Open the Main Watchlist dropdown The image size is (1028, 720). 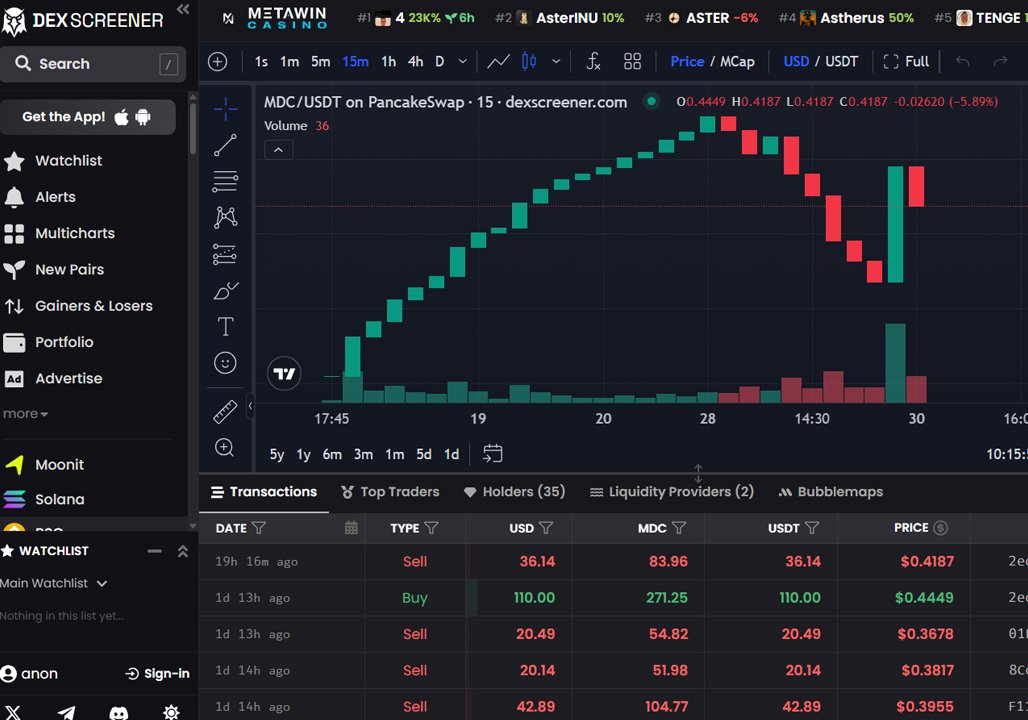click(54, 583)
